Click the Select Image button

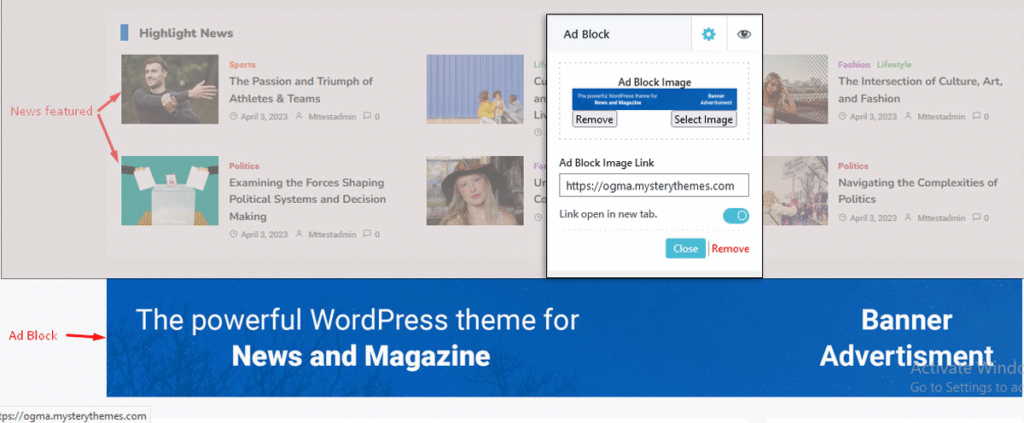[x=703, y=120]
